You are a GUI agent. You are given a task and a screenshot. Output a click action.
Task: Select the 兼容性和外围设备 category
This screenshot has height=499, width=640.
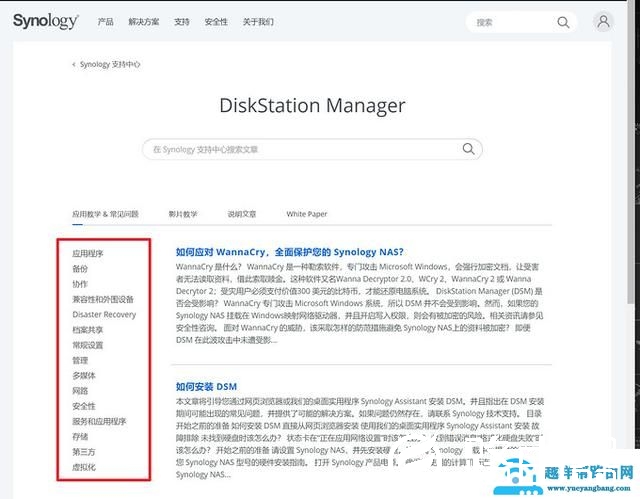pos(103,299)
